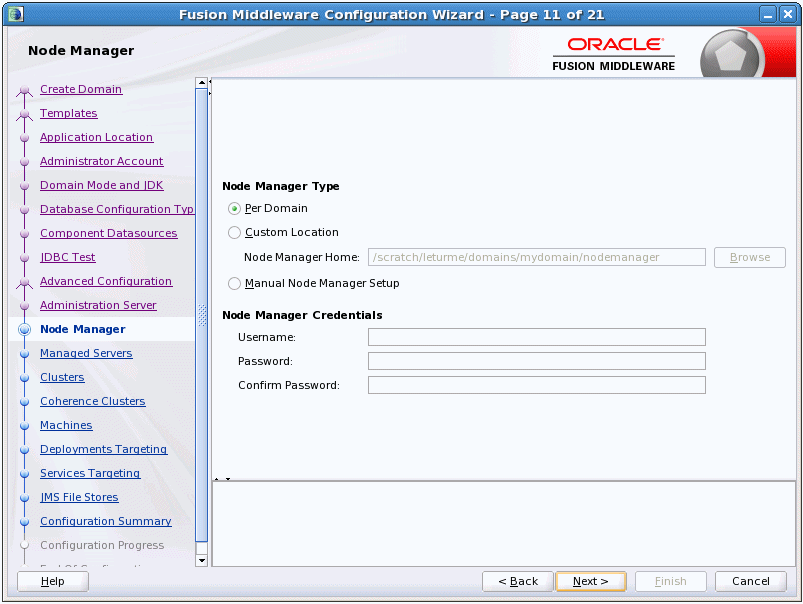Go to Managed Servers step
Viewport: 803px width, 604px height.
(x=86, y=353)
